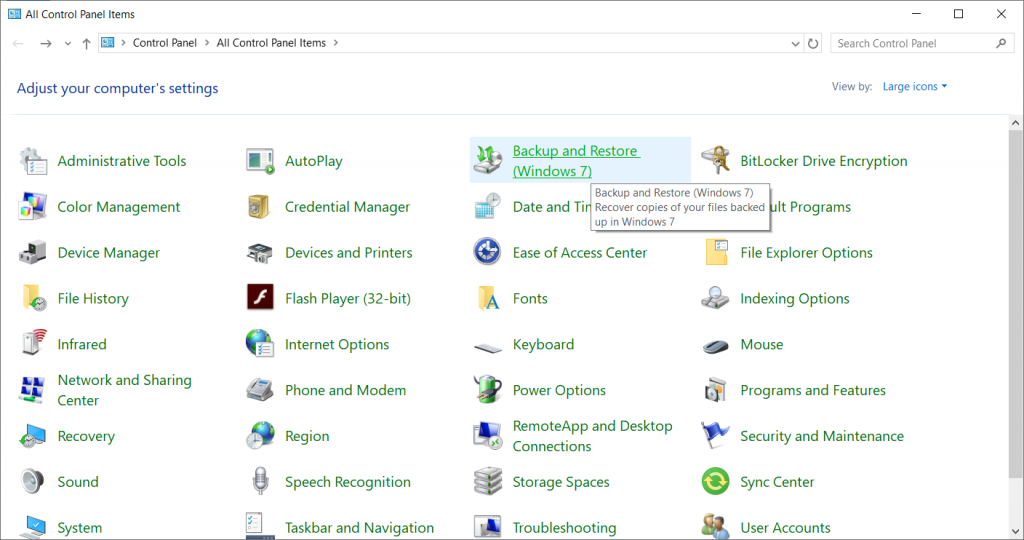This screenshot has width=1024, height=540.
Task: Open the Mouse icon
Action: click(x=715, y=345)
